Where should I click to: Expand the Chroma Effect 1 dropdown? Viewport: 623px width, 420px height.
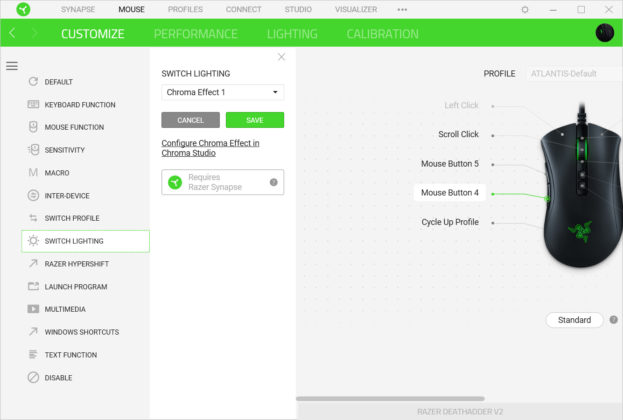point(222,92)
